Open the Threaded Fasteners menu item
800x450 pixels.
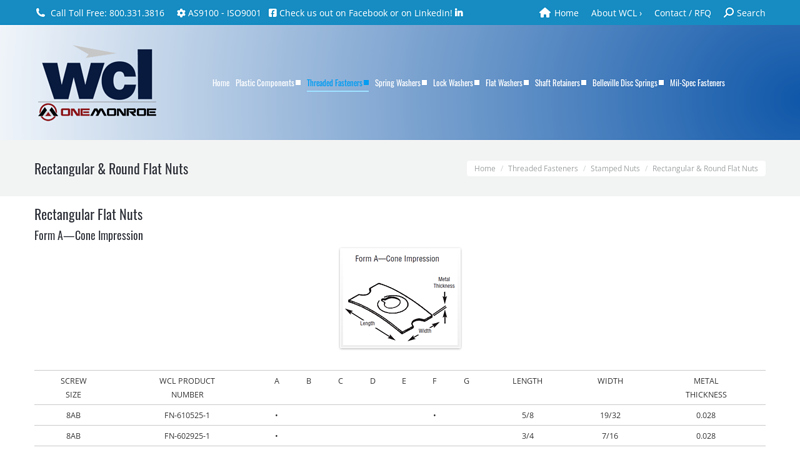[x=334, y=83]
